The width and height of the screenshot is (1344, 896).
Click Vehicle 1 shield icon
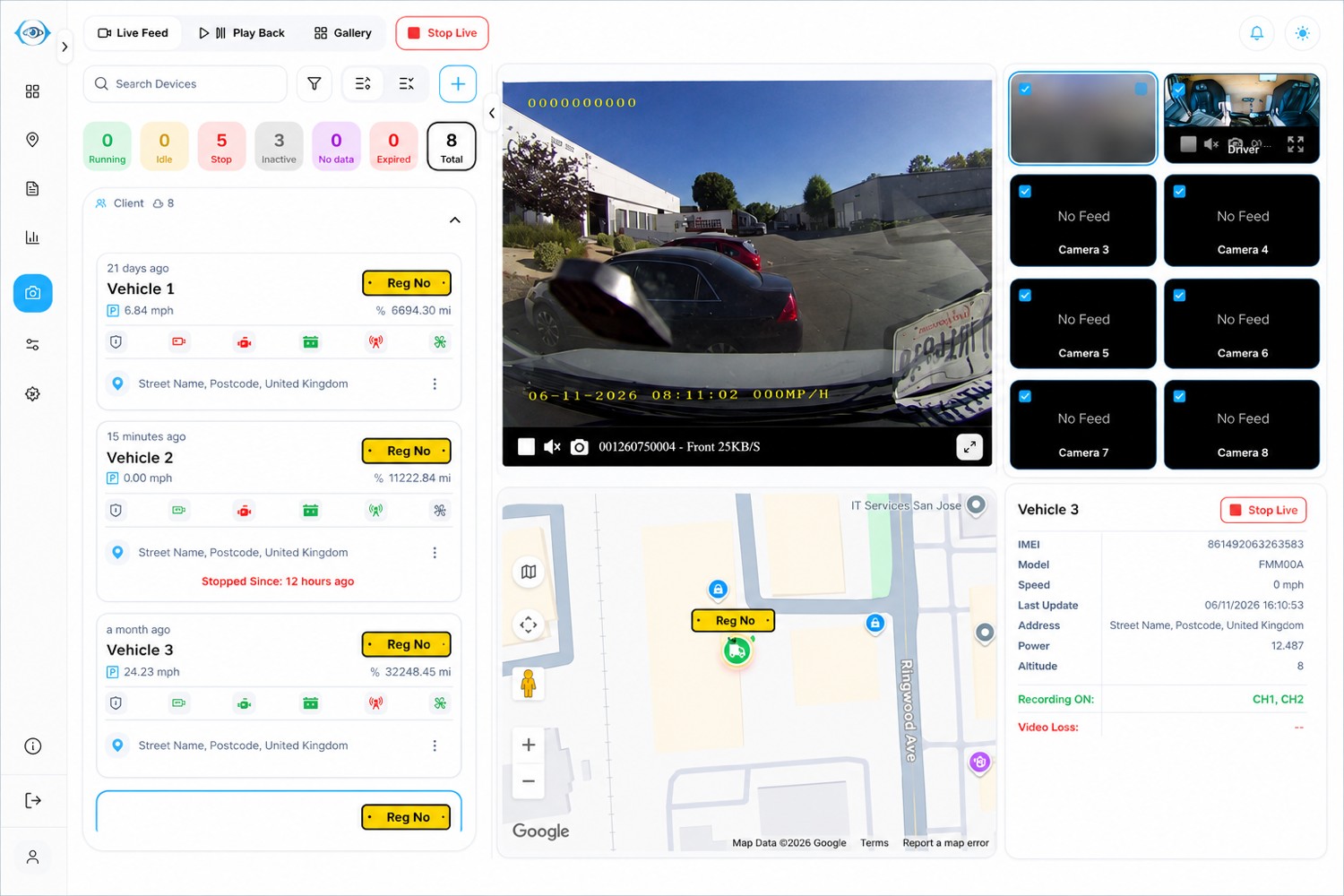coord(116,342)
